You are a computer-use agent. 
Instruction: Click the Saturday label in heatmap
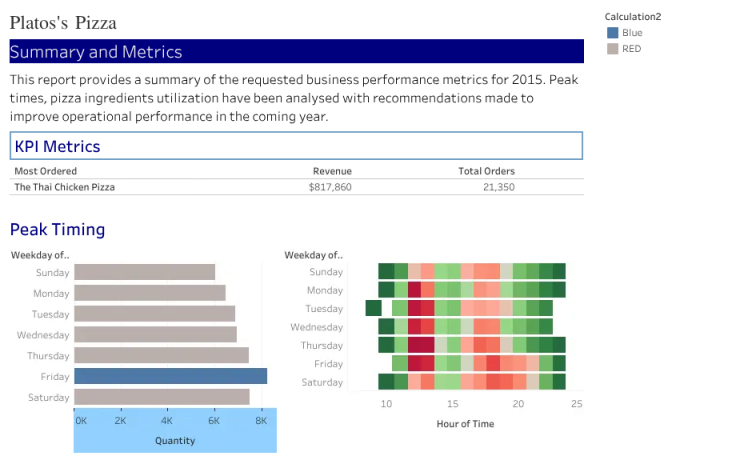[322, 382]
